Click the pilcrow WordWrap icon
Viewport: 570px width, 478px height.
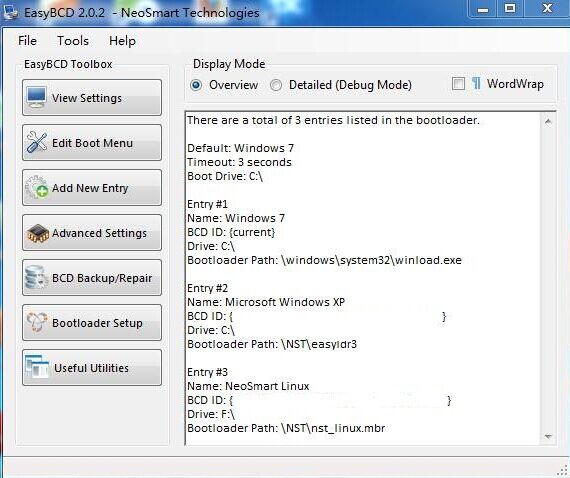point(476,84)
